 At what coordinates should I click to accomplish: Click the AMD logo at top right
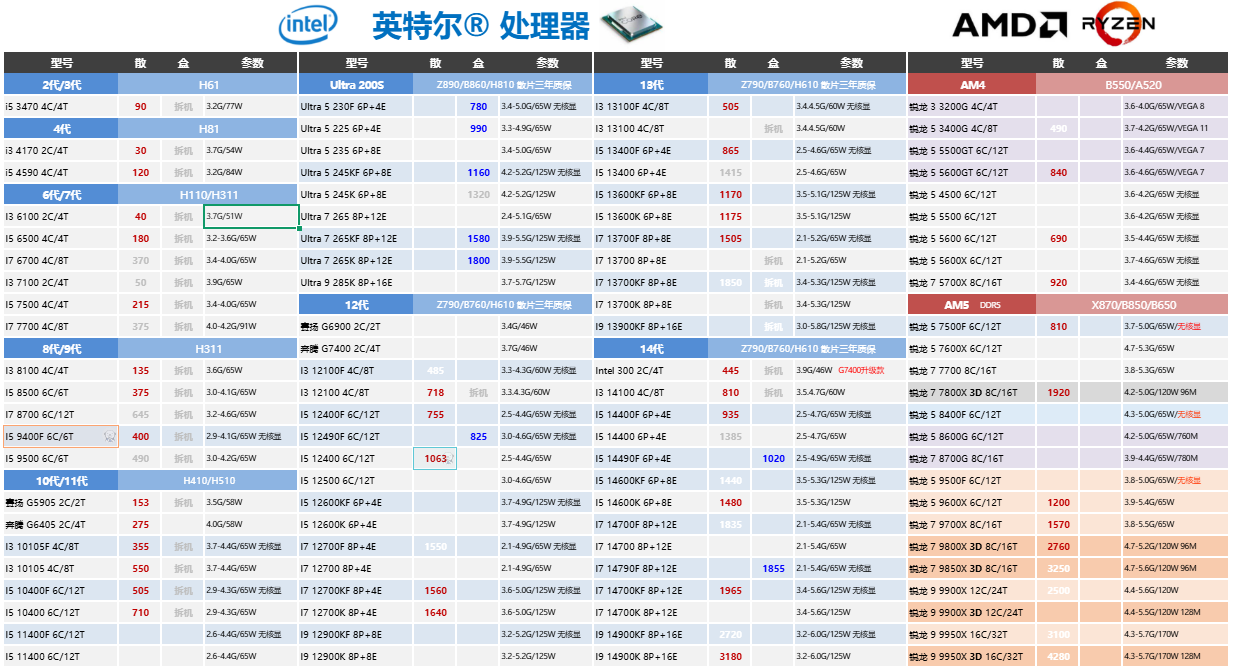[x=1009, y=25]
